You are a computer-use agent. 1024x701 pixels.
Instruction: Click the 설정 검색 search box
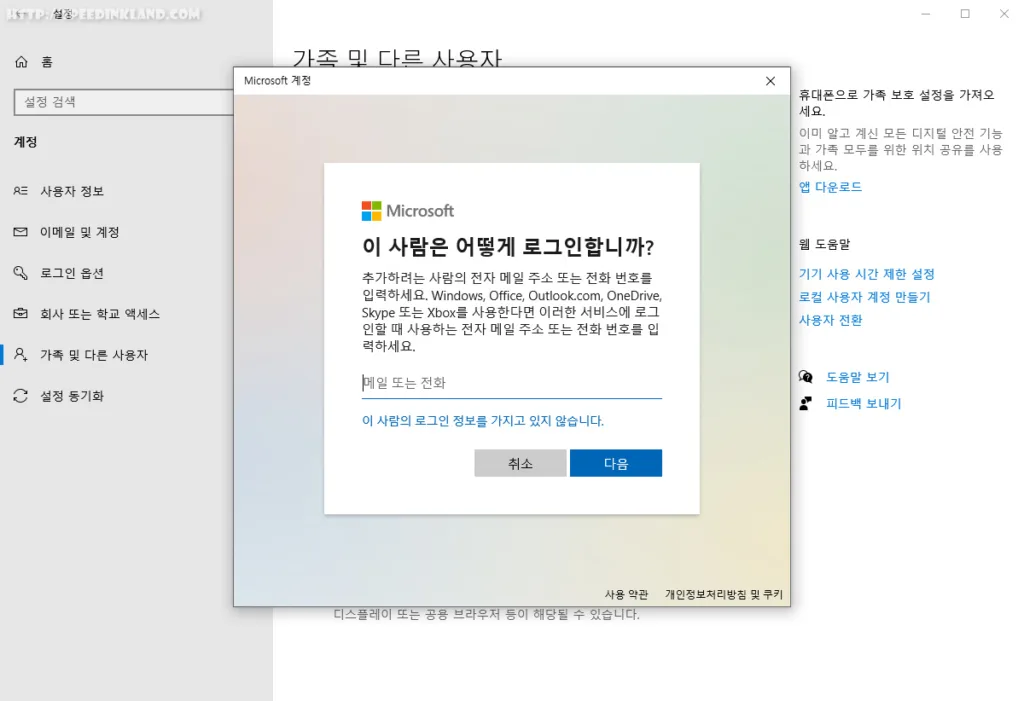pyautogui.click(x=124, y=102)
